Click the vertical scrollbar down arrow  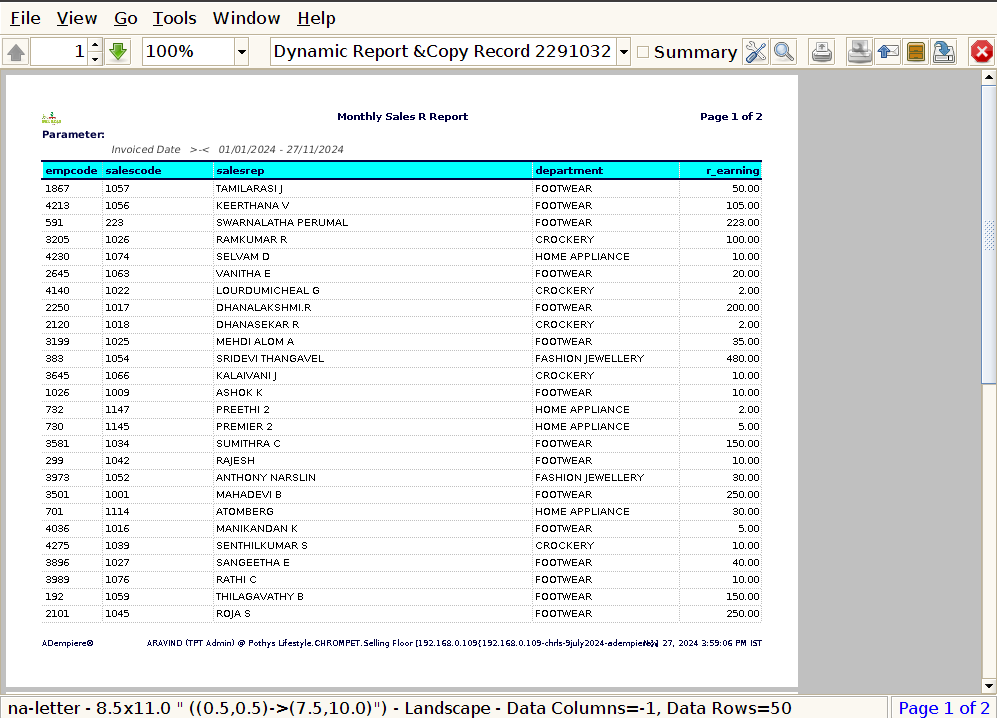click(989, 686)
